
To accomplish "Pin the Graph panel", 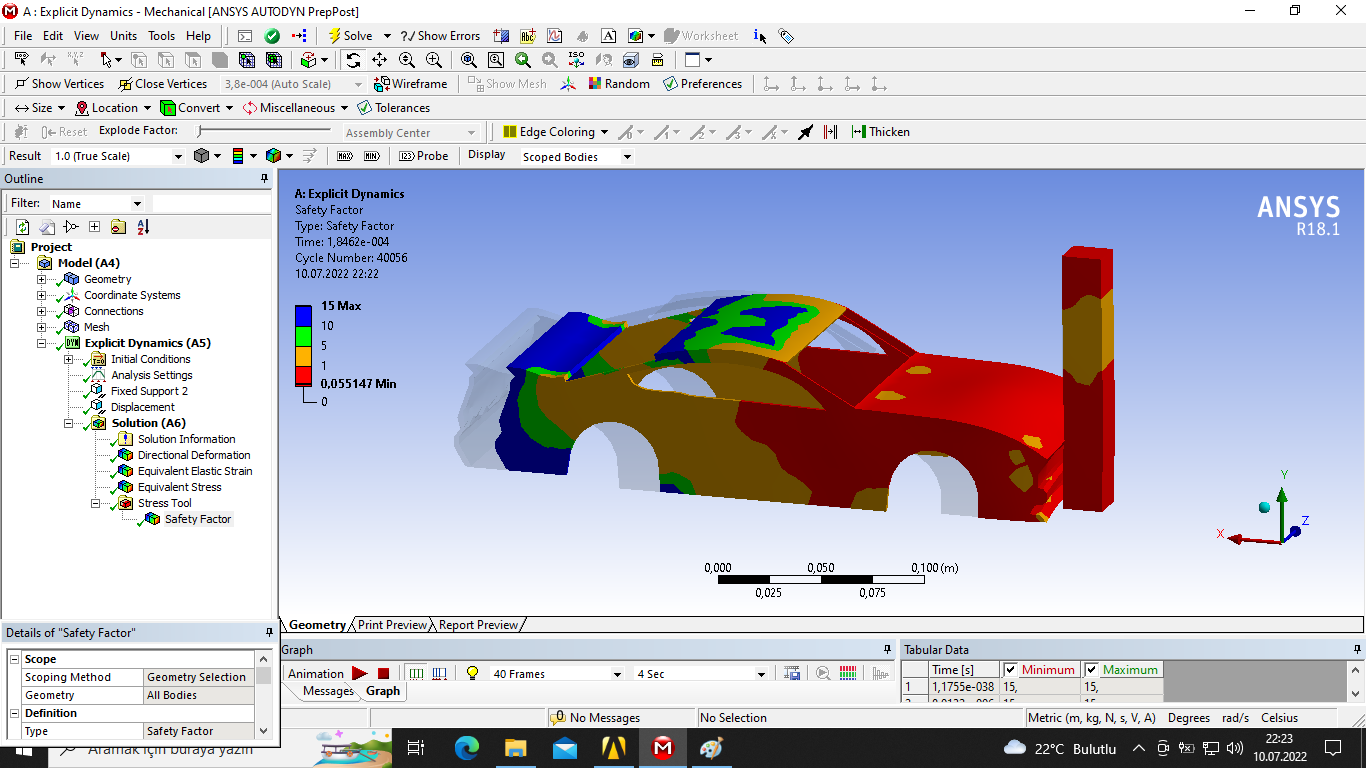I will (x=888, y=650).
